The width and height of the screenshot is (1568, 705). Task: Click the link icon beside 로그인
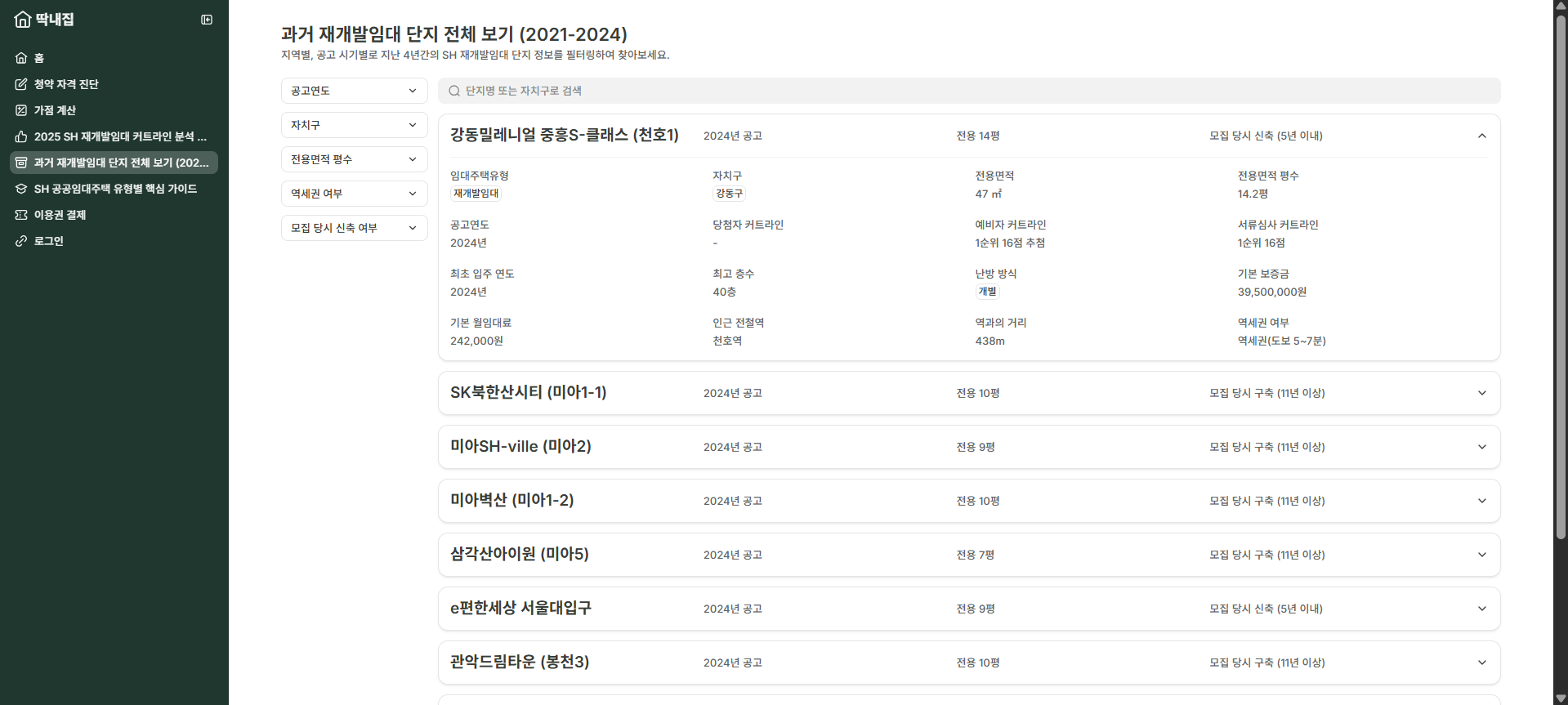click(x=21, y=241)
